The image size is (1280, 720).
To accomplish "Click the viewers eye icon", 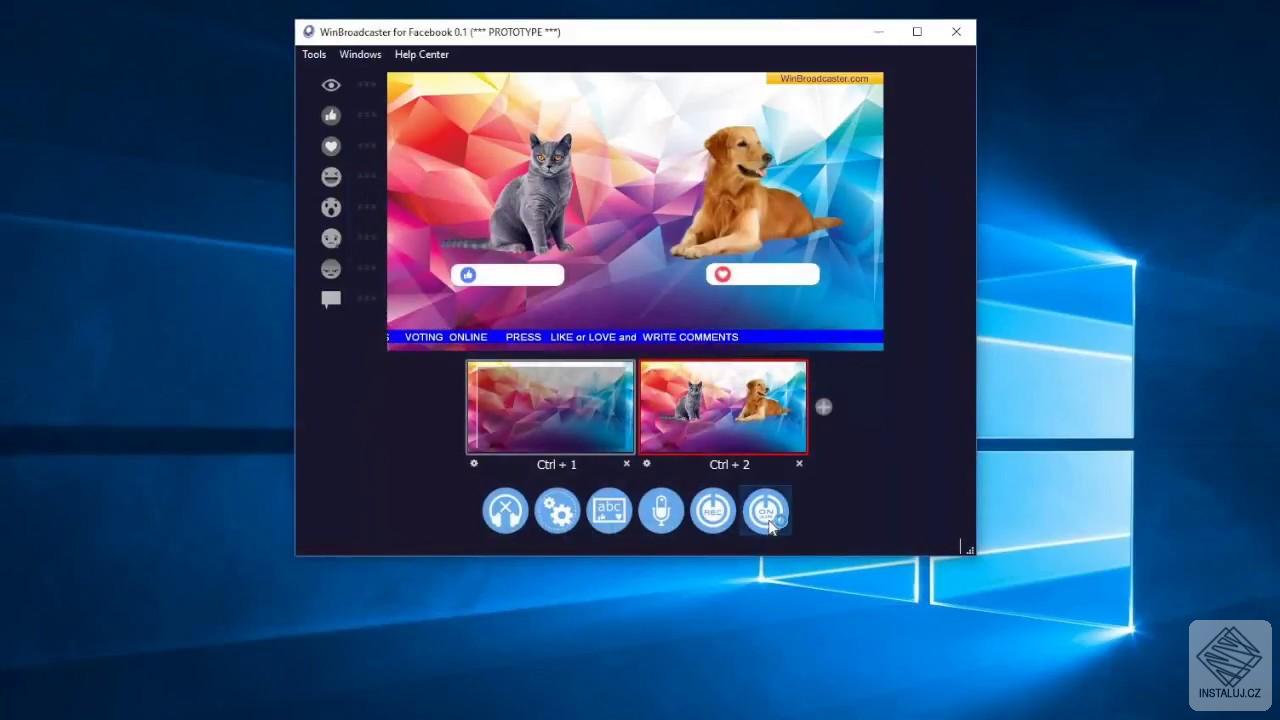I will coord(331,85).
